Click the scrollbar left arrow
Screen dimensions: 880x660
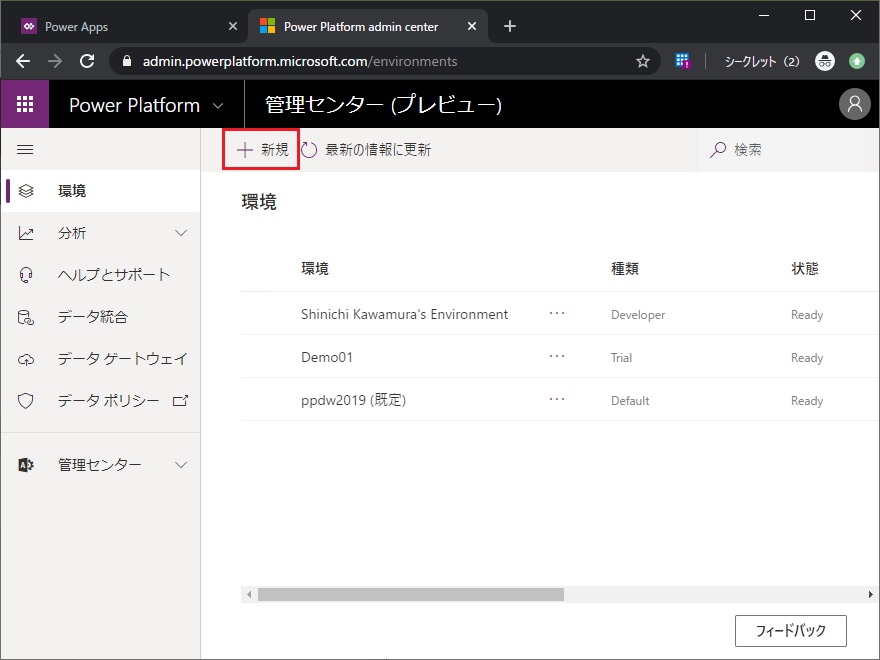click(x=249, y=594)
